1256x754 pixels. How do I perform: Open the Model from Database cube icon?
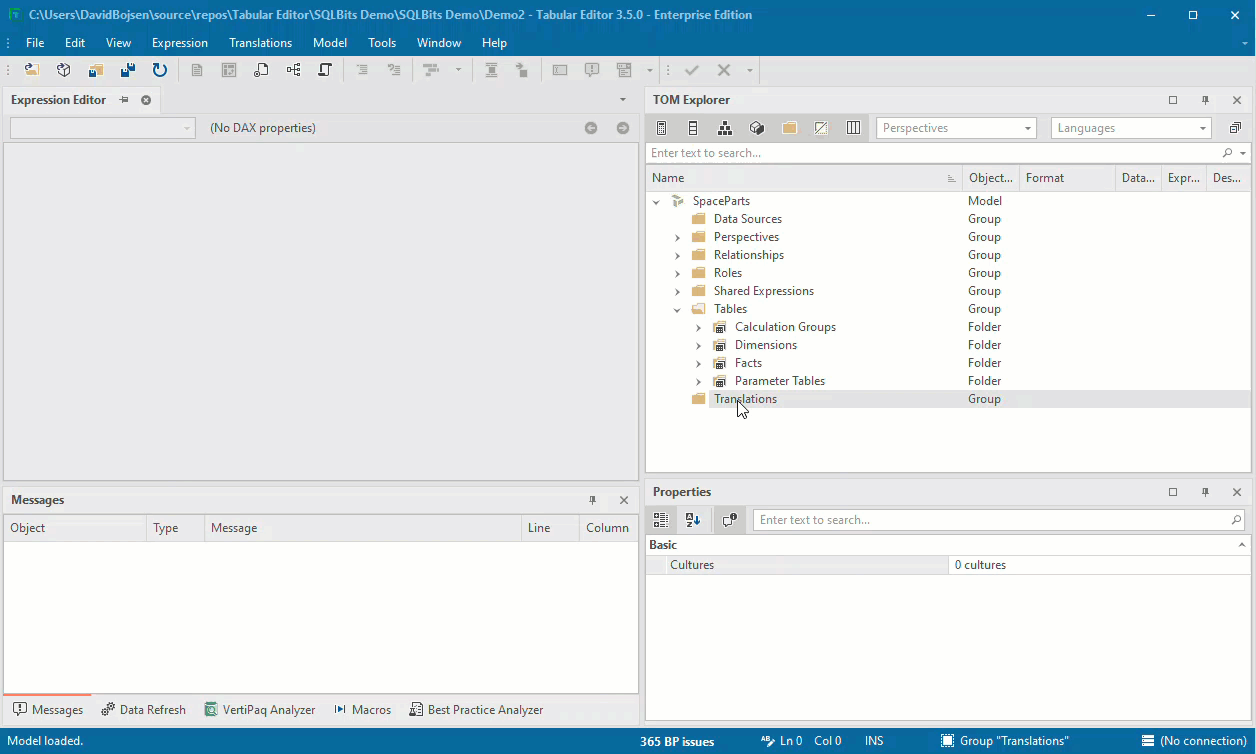(62, 69)
